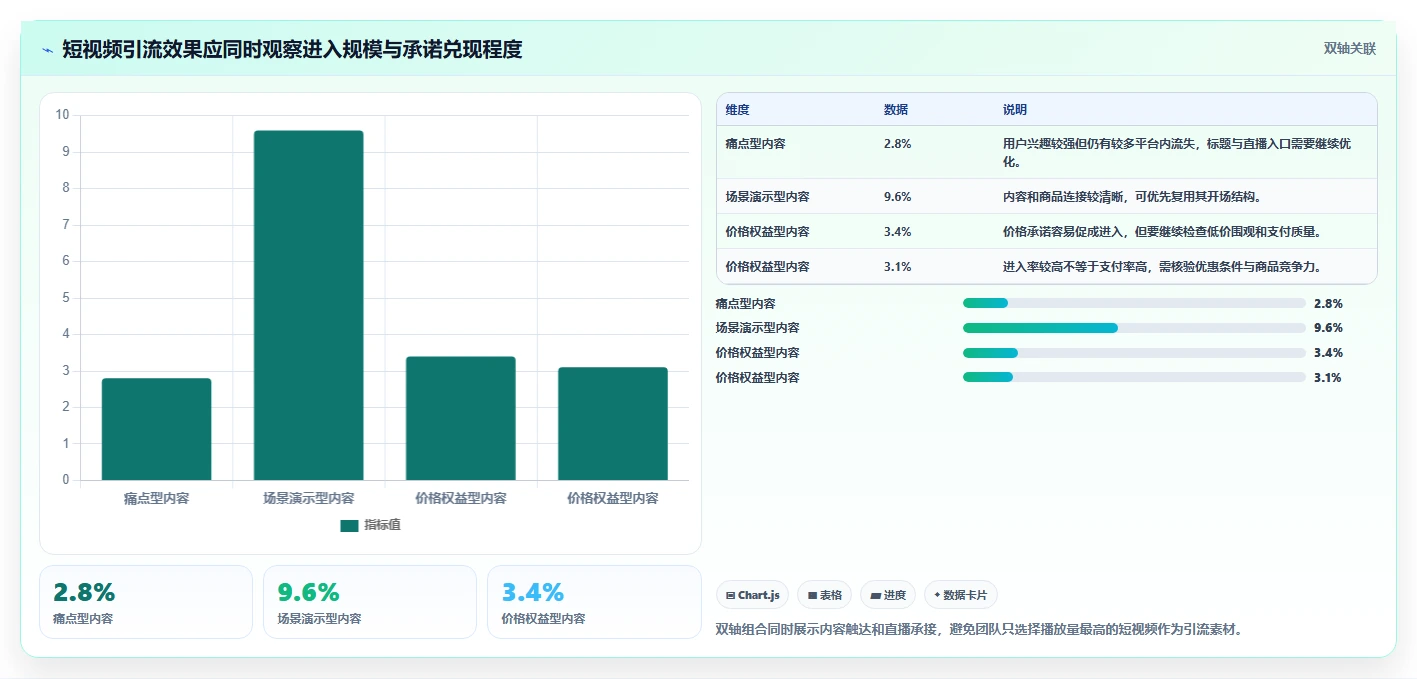Viewport: 1417px width, 679px height.
Task: Click the icon on the Chart.js chip
Action: 731,595
